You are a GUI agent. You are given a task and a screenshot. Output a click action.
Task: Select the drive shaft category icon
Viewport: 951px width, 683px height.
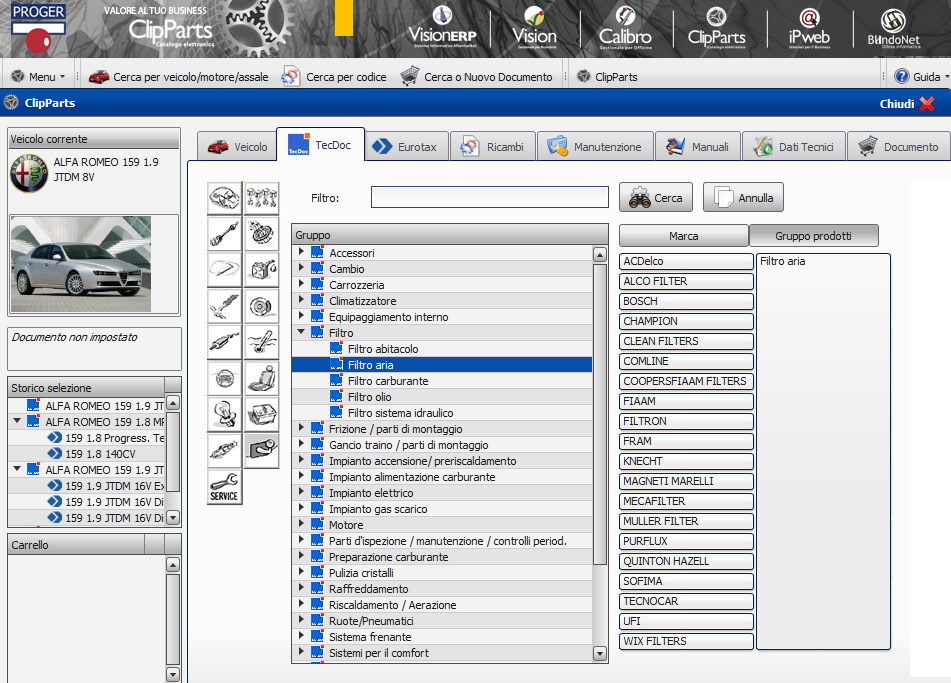[x=224, y=234]
